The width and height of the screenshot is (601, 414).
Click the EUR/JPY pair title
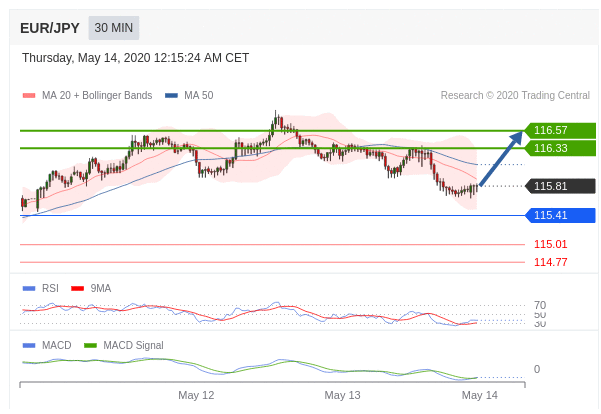50,28
